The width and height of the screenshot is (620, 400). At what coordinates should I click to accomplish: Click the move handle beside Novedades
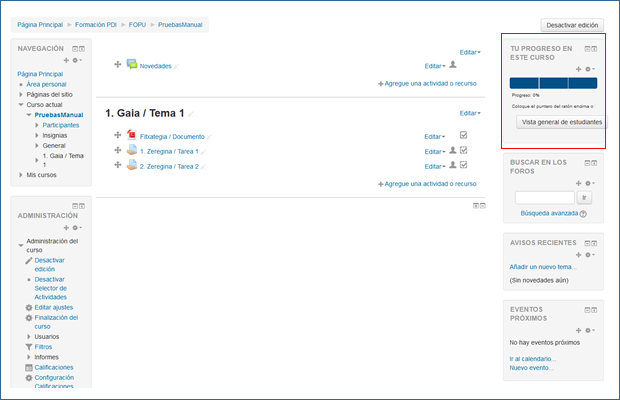pyautogui.click(x=118, y=65)
